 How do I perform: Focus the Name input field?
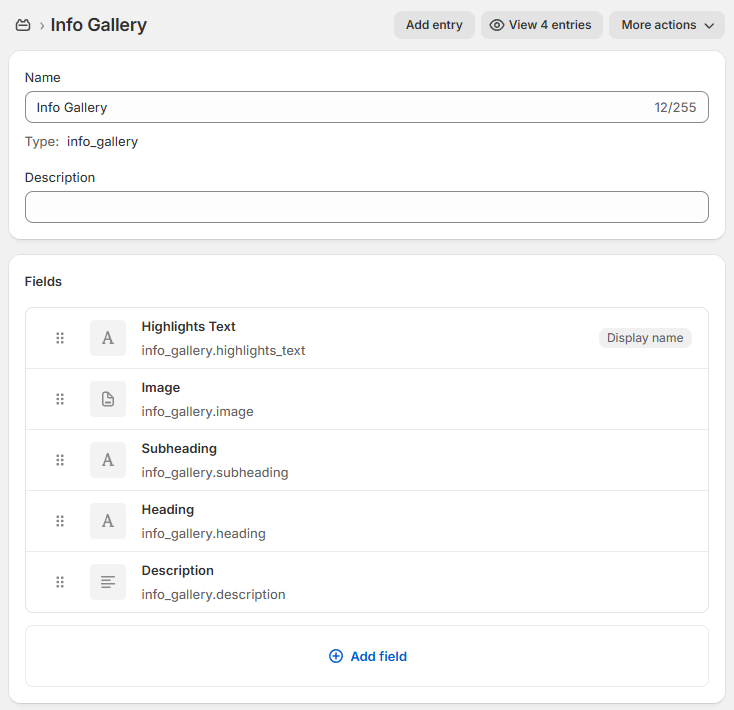coord(340,107)
